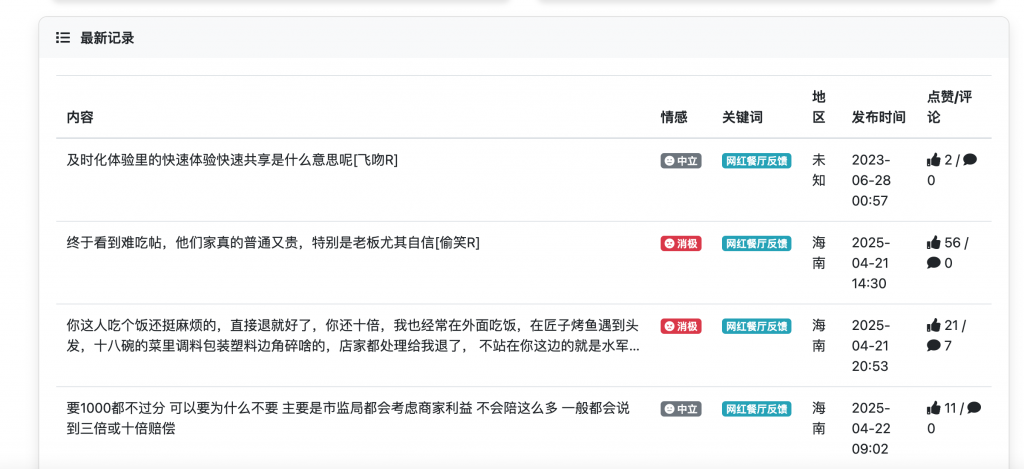The width and height of the screenshot is (1024, 469).
Task: Click the 点赞/评论 column header
Action: [950, 107]
